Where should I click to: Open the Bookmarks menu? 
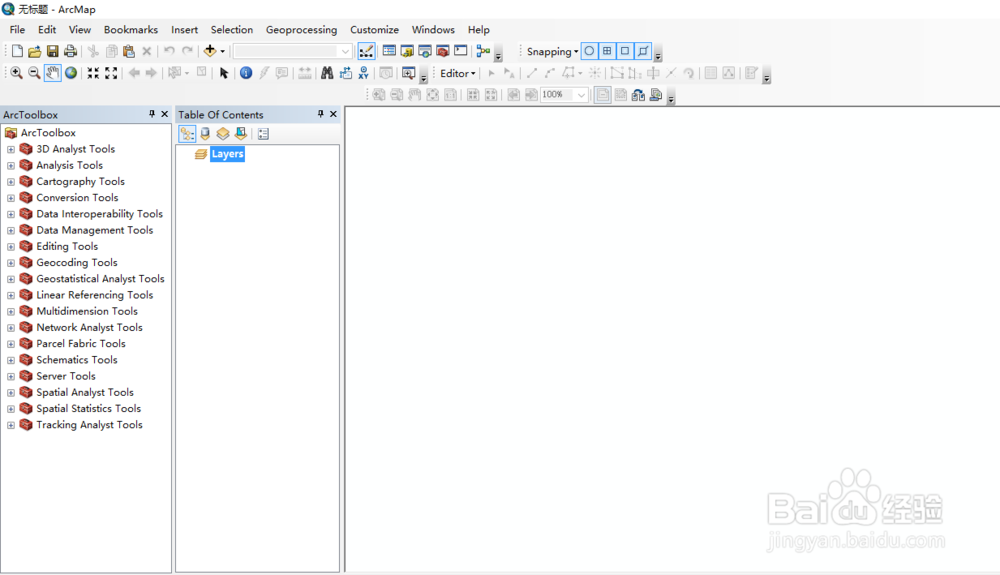pos(131,29)
